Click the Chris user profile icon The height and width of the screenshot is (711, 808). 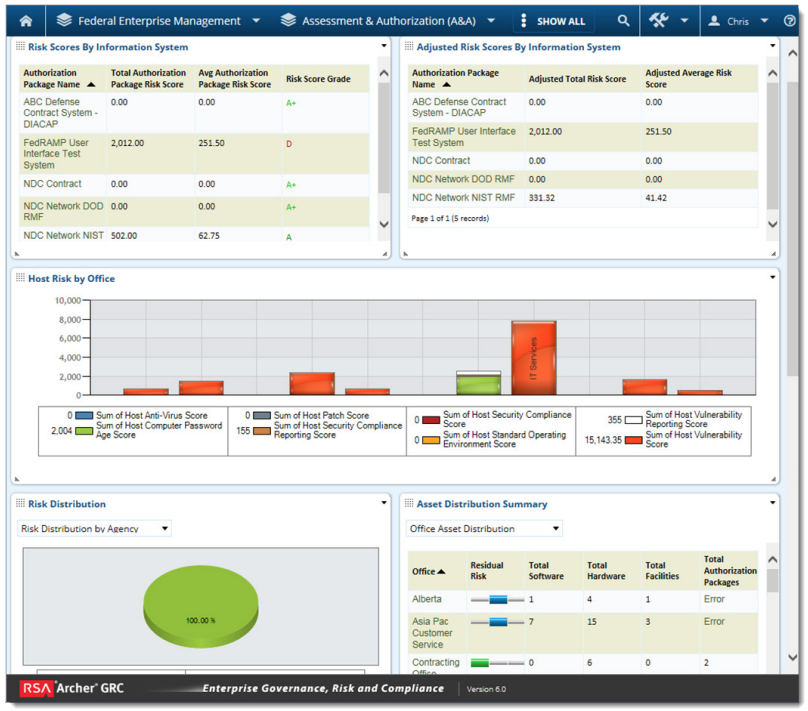point(714,21)
